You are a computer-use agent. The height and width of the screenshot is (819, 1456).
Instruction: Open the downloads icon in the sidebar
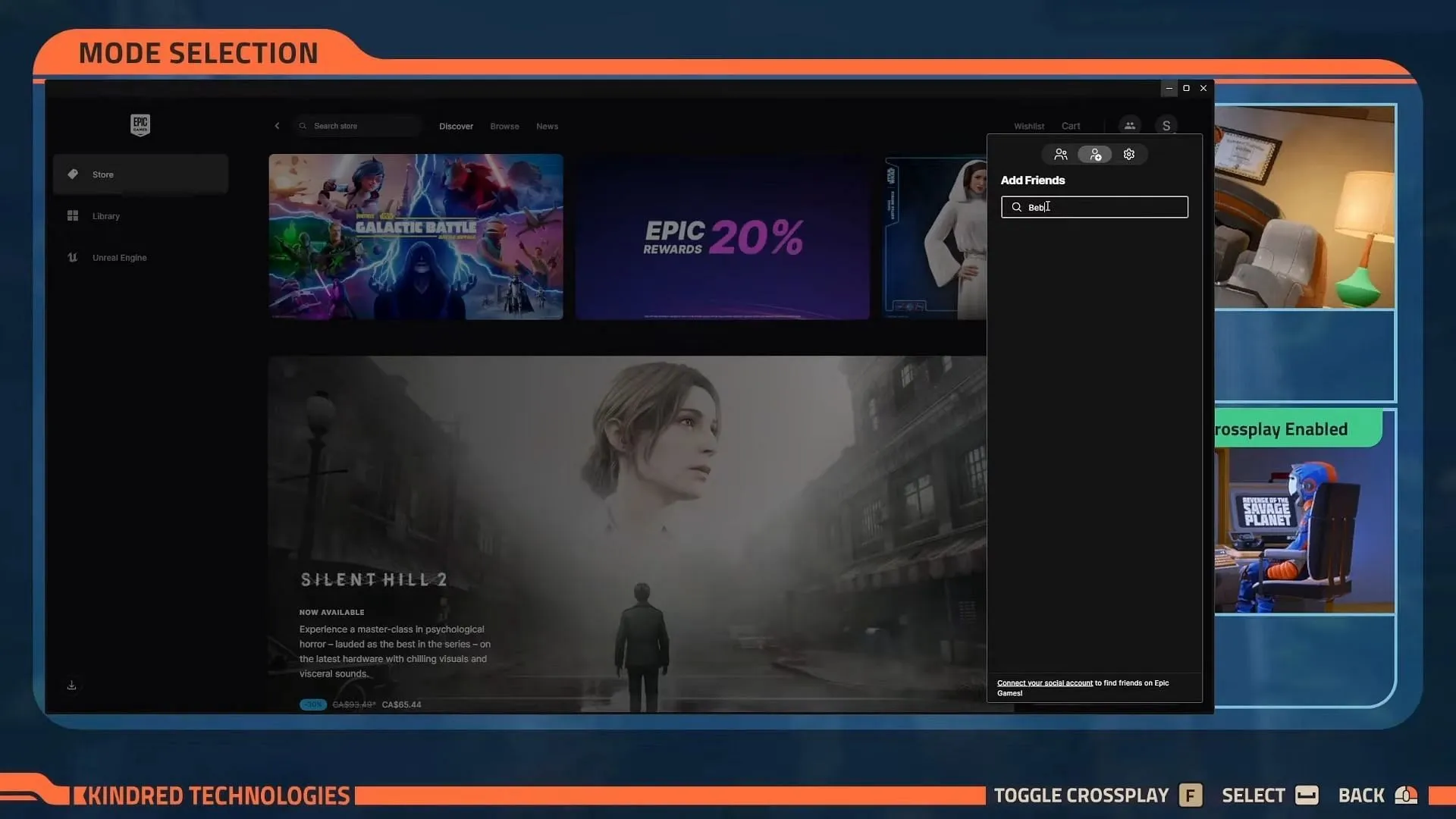71,686
